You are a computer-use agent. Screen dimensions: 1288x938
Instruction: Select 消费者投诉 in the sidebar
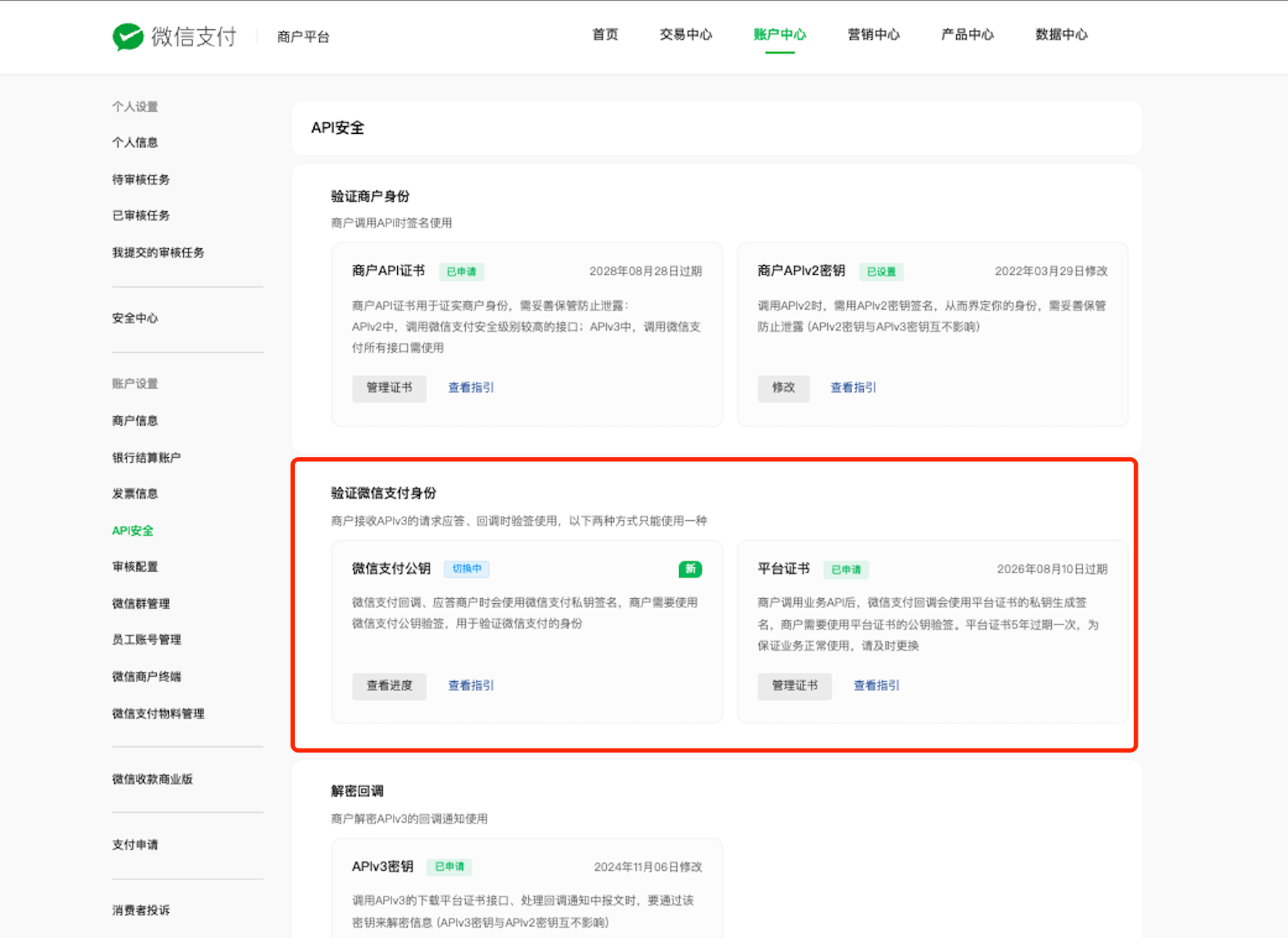click(x=141, y=910)
